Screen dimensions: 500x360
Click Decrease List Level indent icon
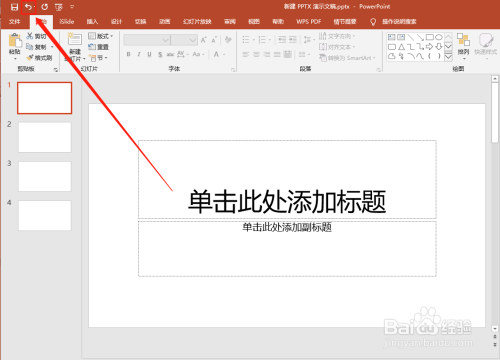(282, 40)
